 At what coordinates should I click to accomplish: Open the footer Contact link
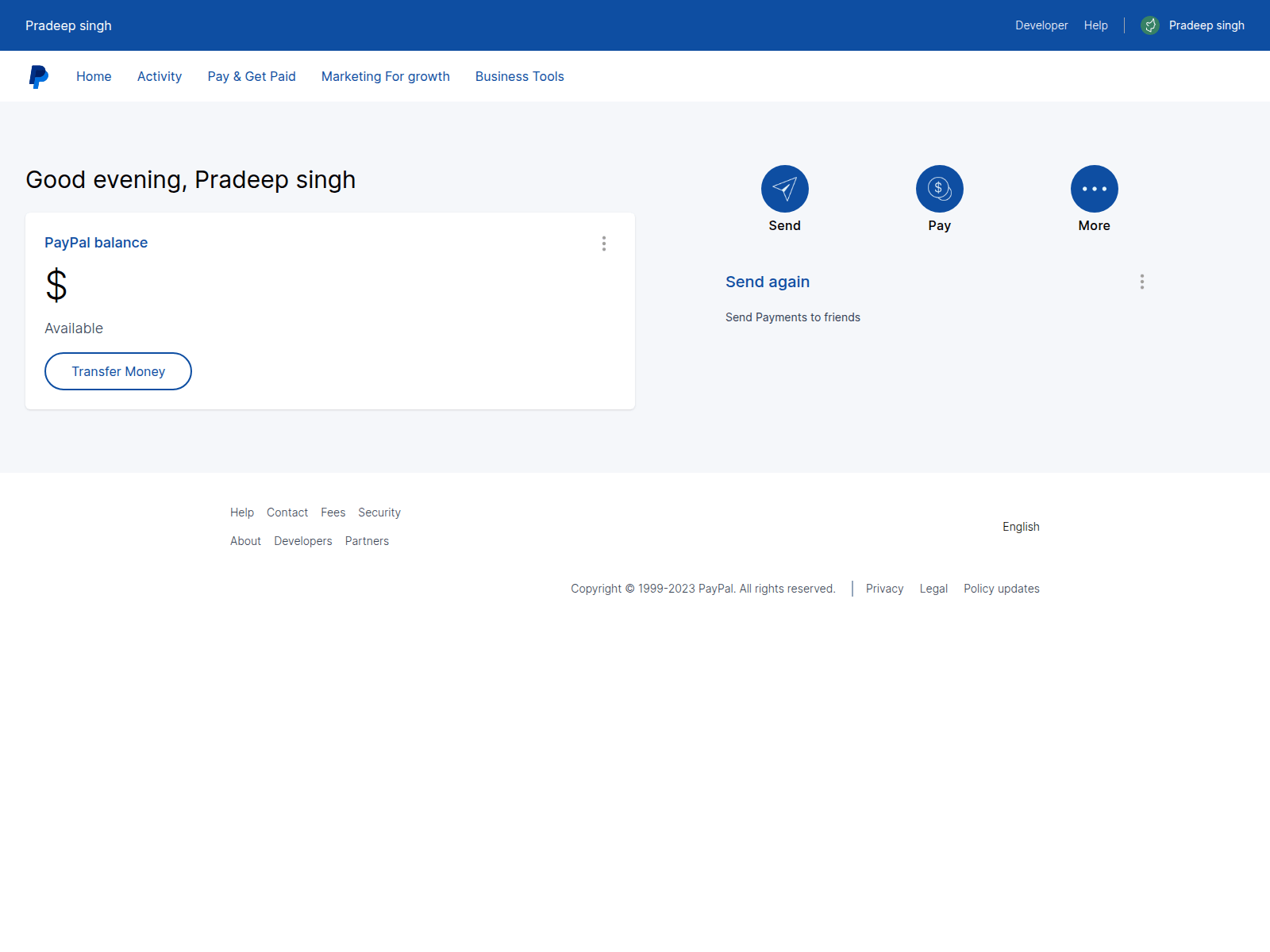287,512
